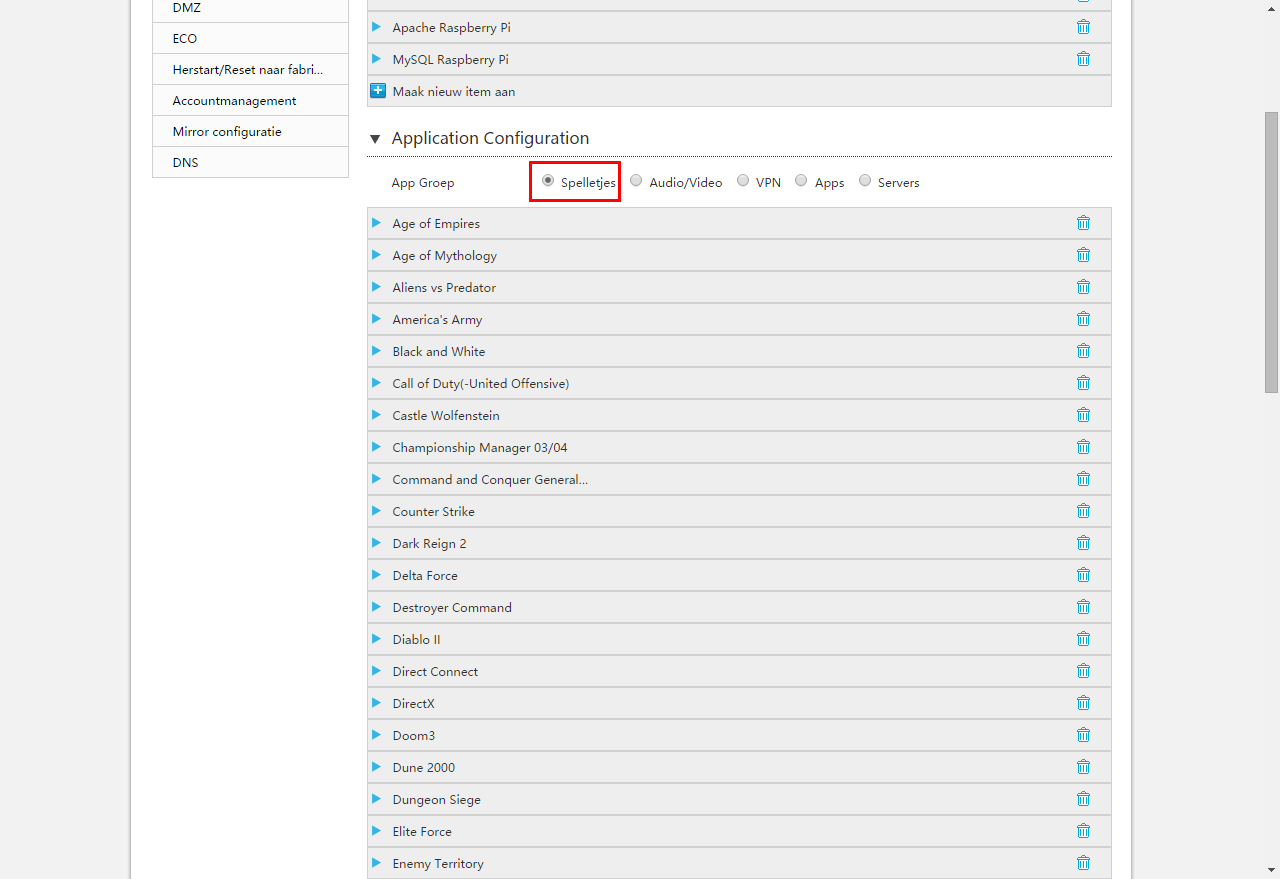Delete the Enemy Territory rule

point(1083,863)
